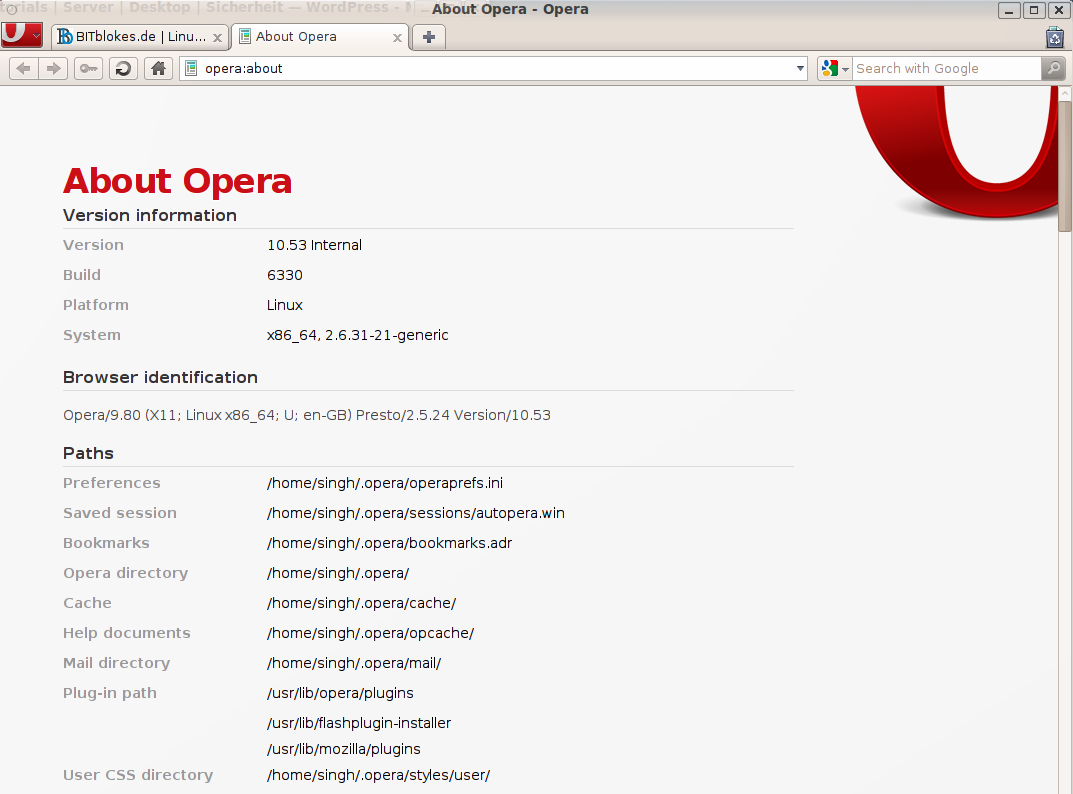
Task: Click the Paths section heading
Action: (88, 454)
